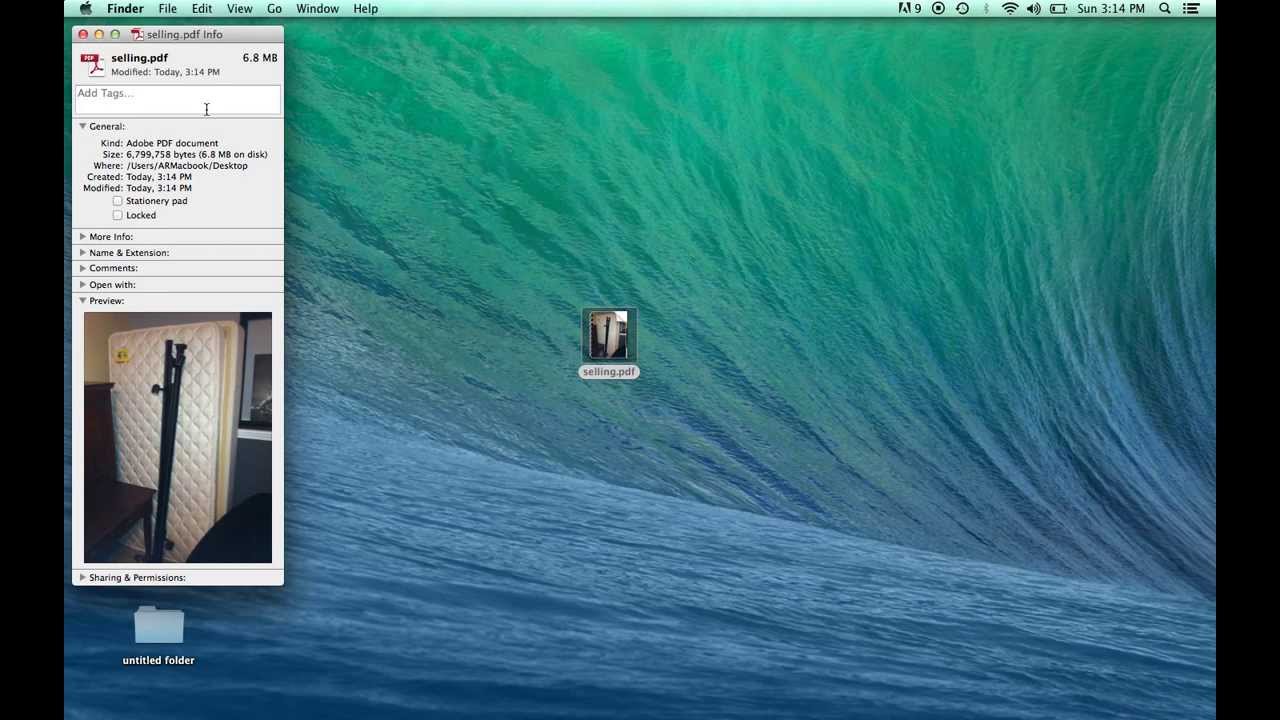Open the Go menu
Screen dimensions: 1280x720
click(274, 9)
